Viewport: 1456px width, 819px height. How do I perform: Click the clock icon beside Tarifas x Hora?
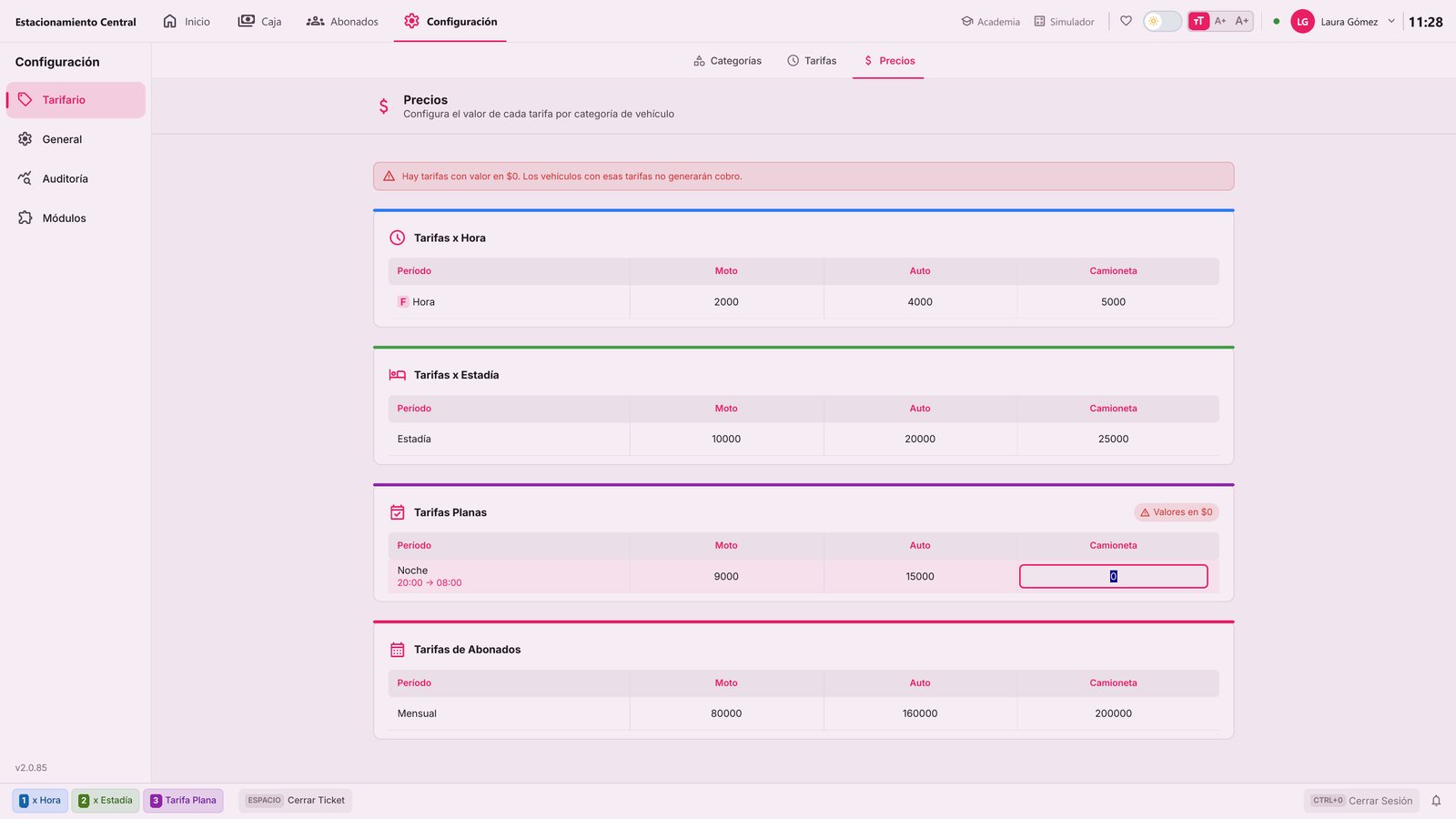click(397, 238)
